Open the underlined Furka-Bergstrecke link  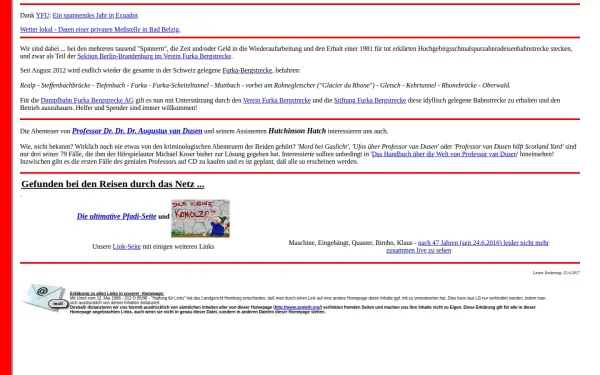[247, 70]
